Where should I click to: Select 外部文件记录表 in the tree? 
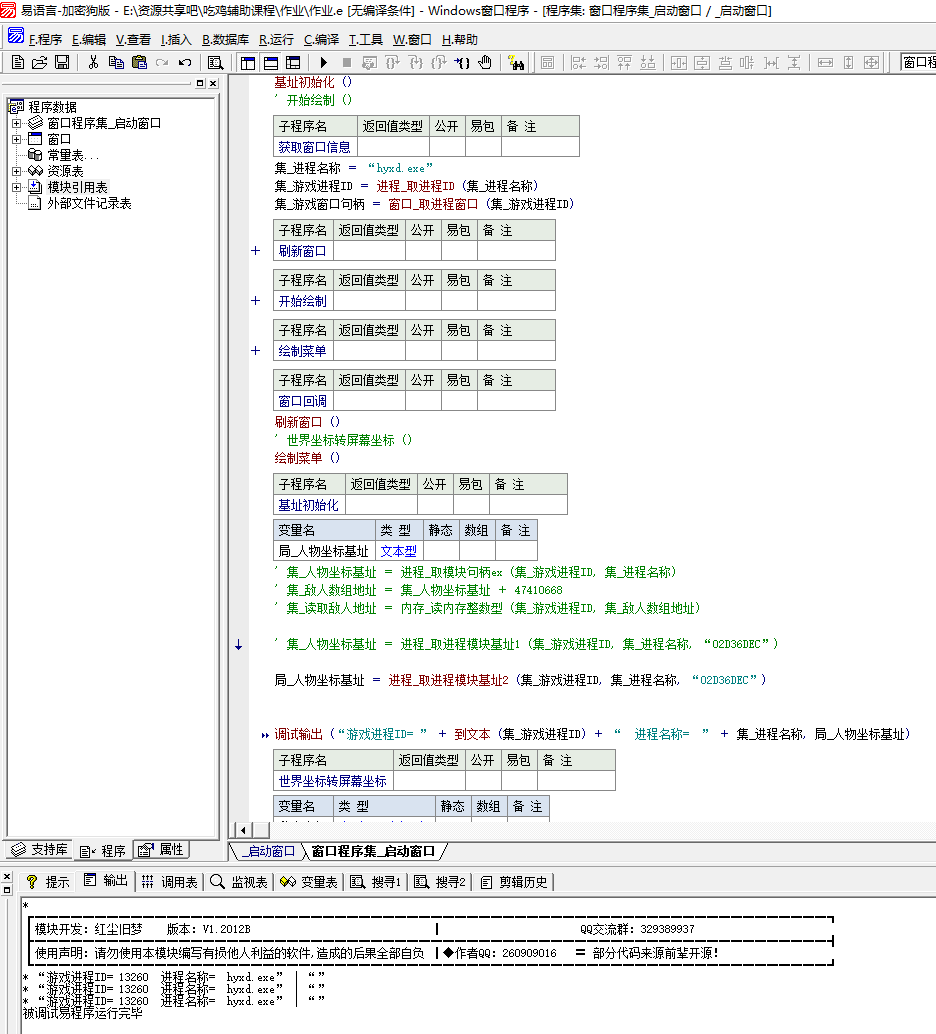pos(89,204)
